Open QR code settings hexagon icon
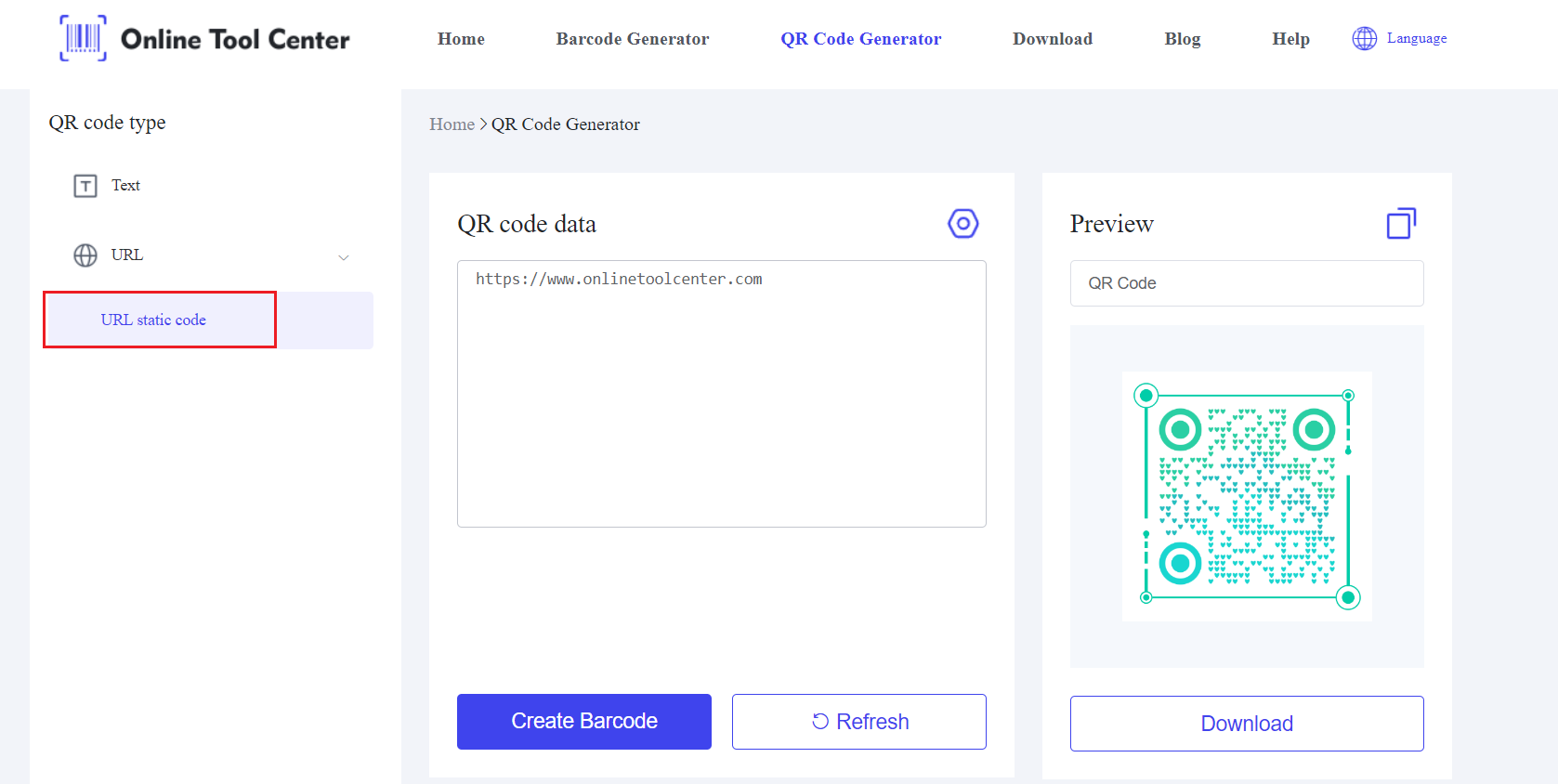The width and height of the screenshot is (1558, 784). [963, 223]
